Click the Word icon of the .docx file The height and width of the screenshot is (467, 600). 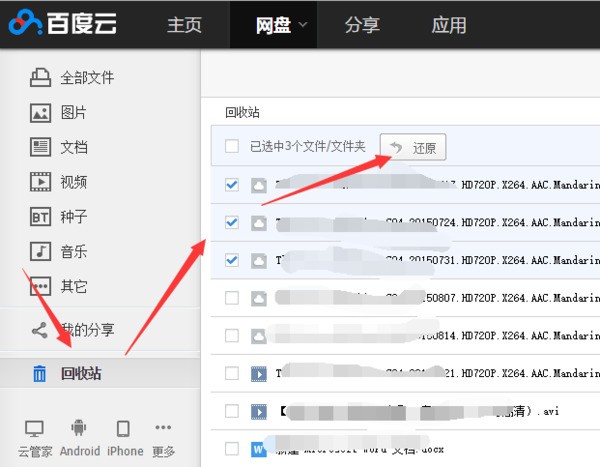[x=259, y=449]
